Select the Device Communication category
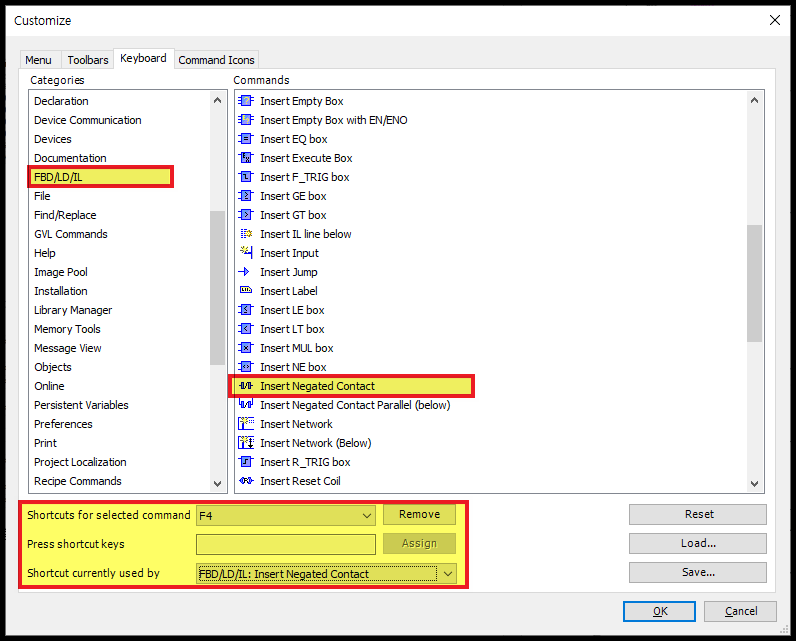Viewport: 796px width, 641px height. click(87, 120)
